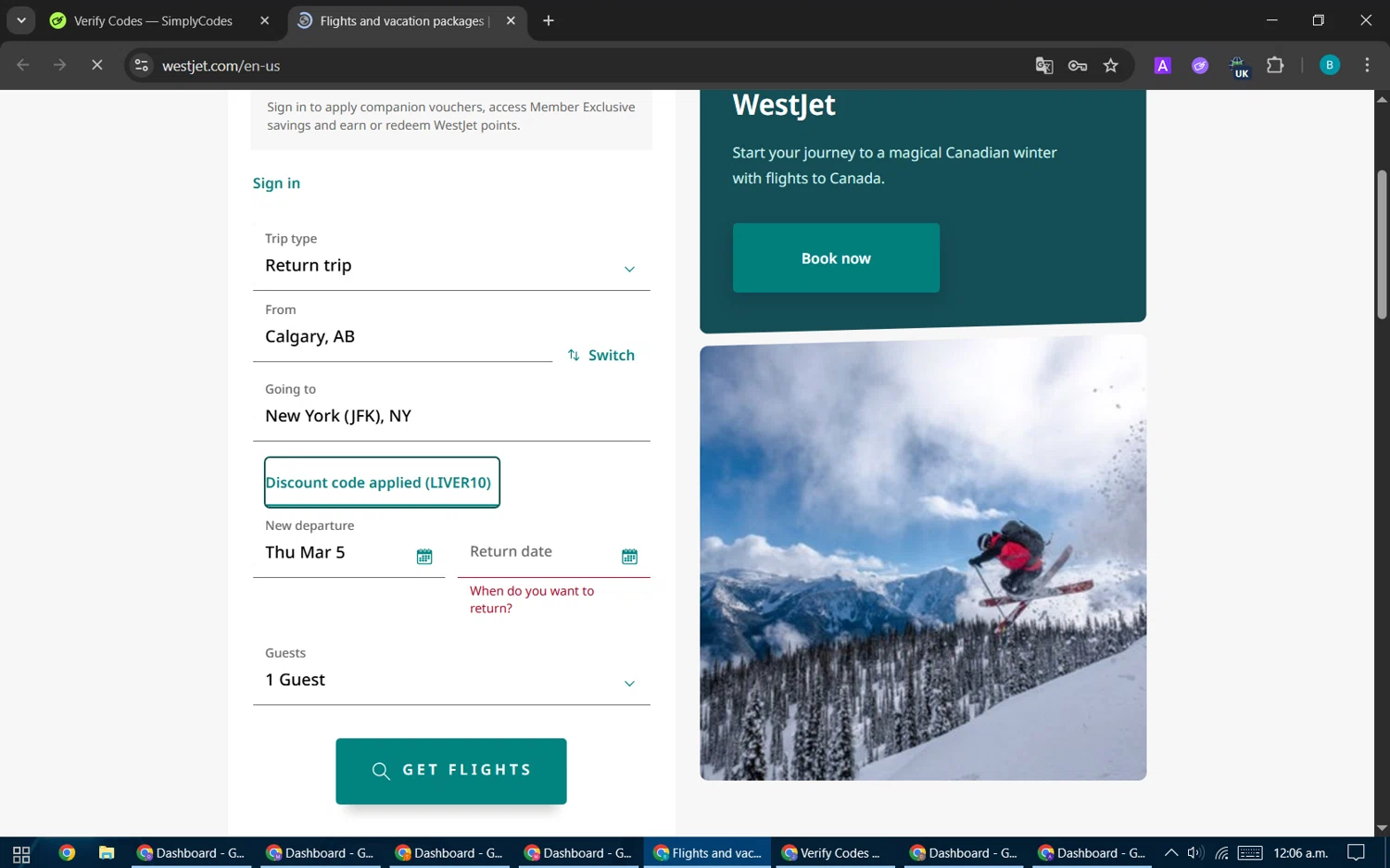Open a new browser tab with plus
The height and width of the screenshot is (868, 1390).
click(549, 20)
